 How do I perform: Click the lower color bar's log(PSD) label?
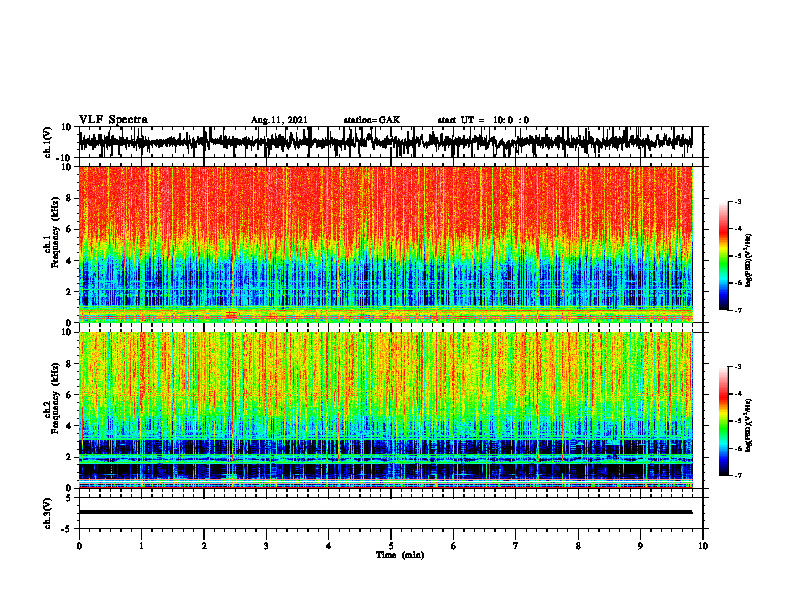click(x=749, y=424)
